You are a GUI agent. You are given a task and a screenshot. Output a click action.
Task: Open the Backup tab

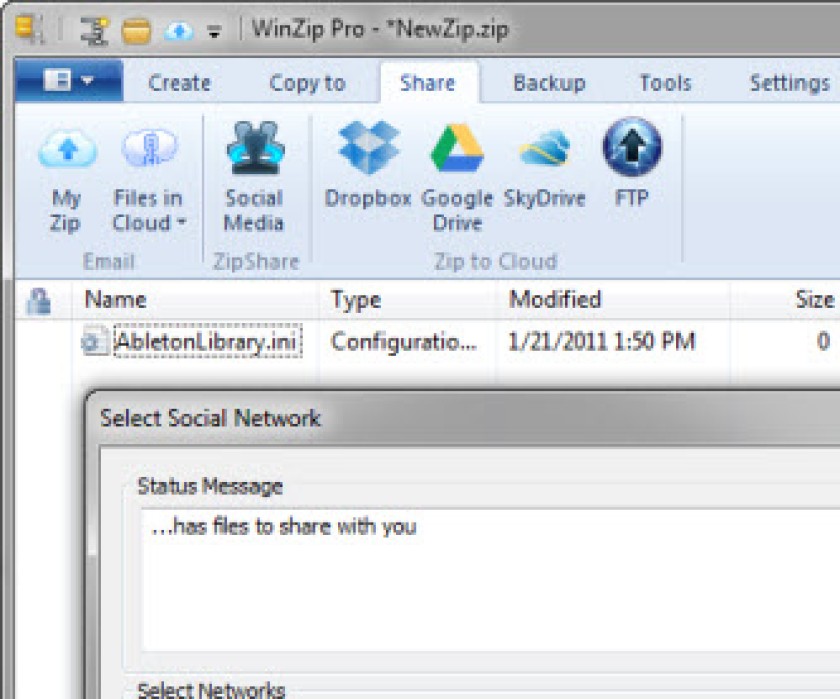pos(549,83)
